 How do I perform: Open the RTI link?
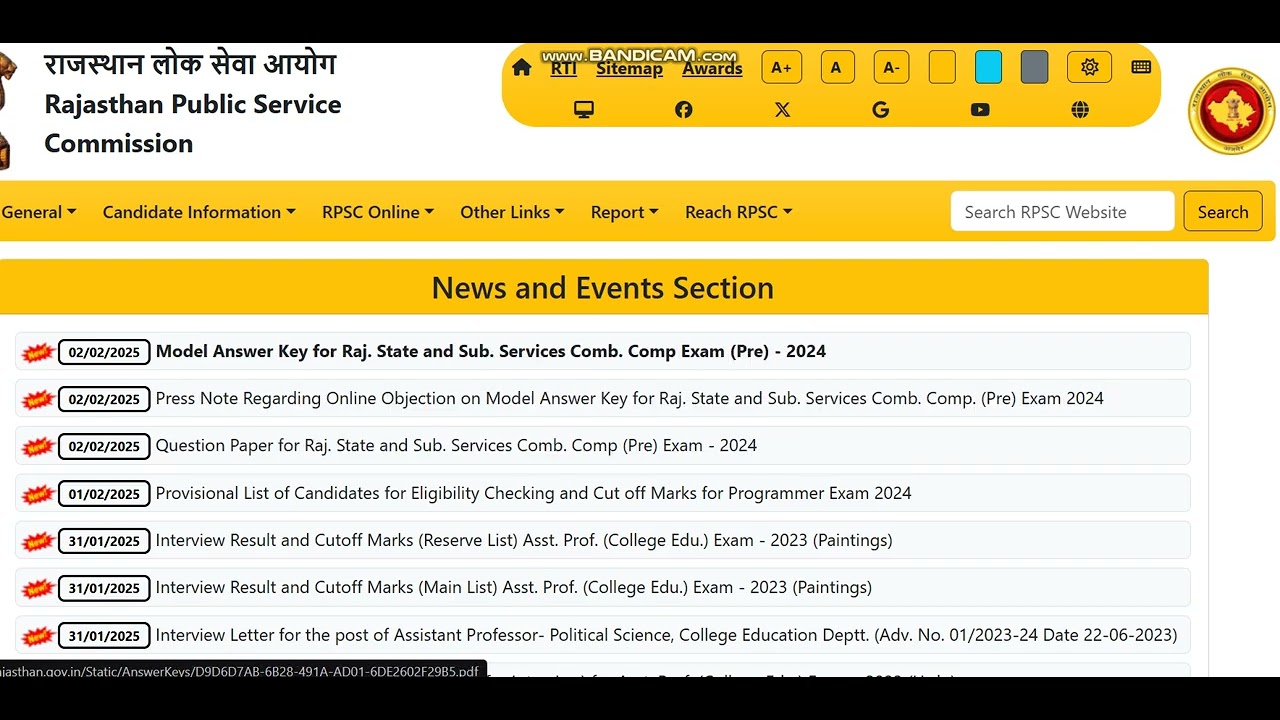tap(564, 68)
